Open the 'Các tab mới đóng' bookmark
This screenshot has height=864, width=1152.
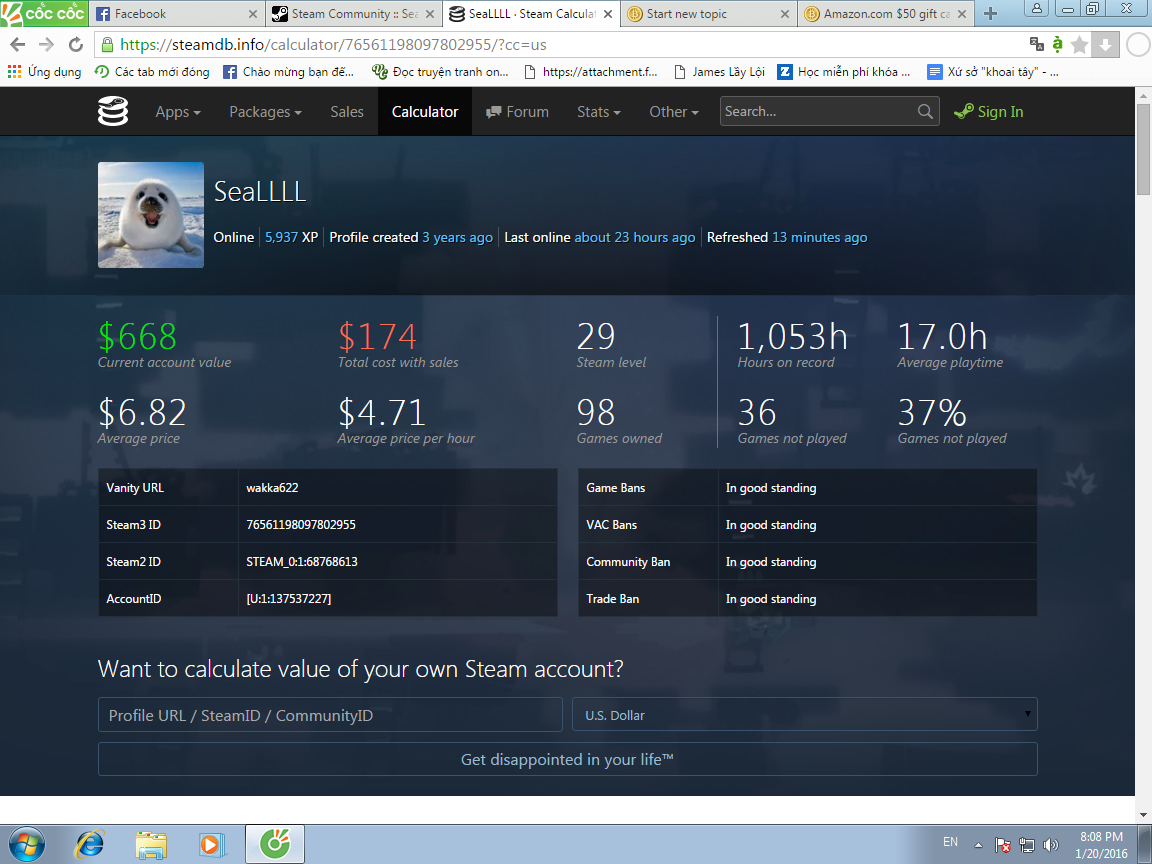152,71
